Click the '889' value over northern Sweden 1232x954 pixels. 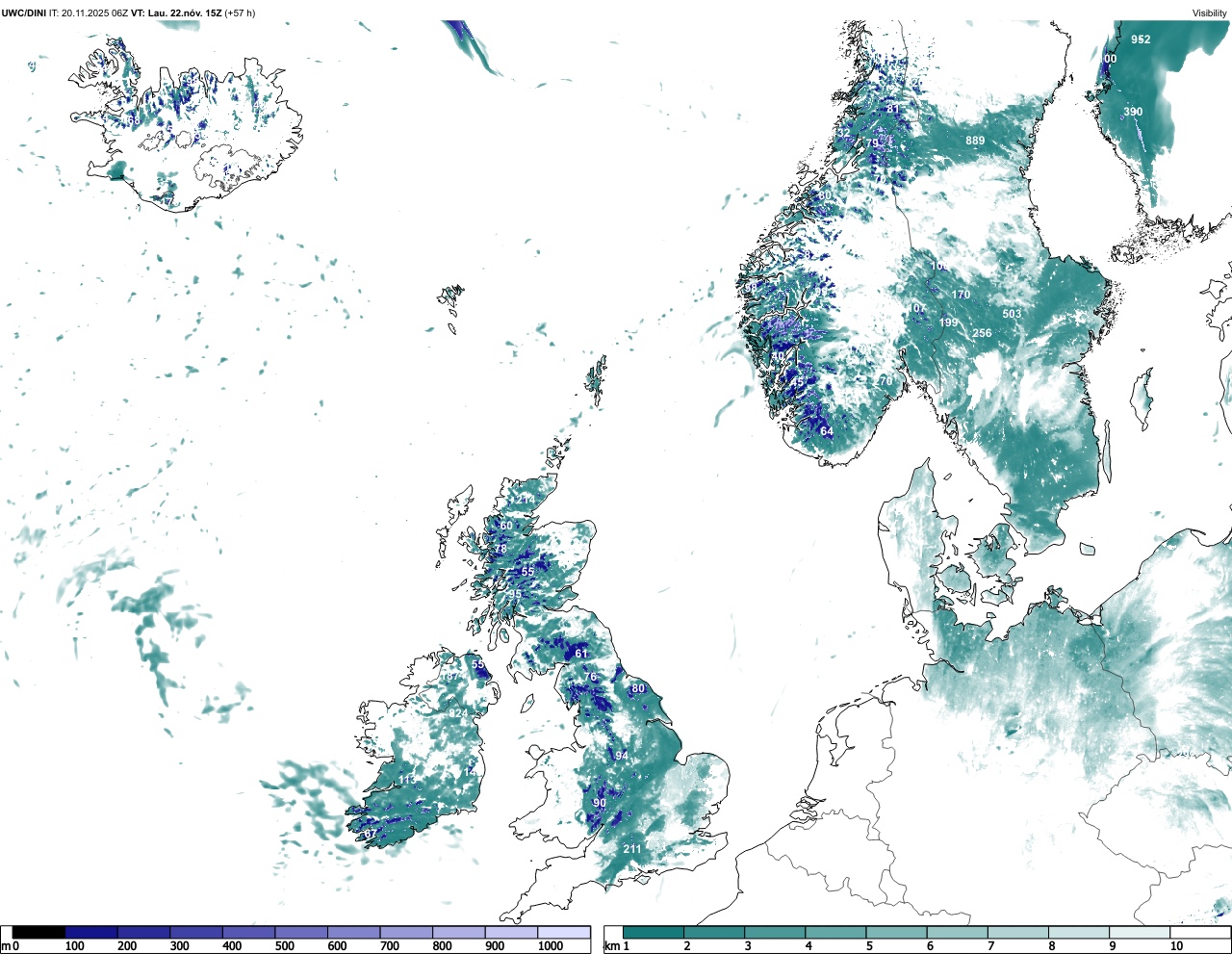point(975,141)
